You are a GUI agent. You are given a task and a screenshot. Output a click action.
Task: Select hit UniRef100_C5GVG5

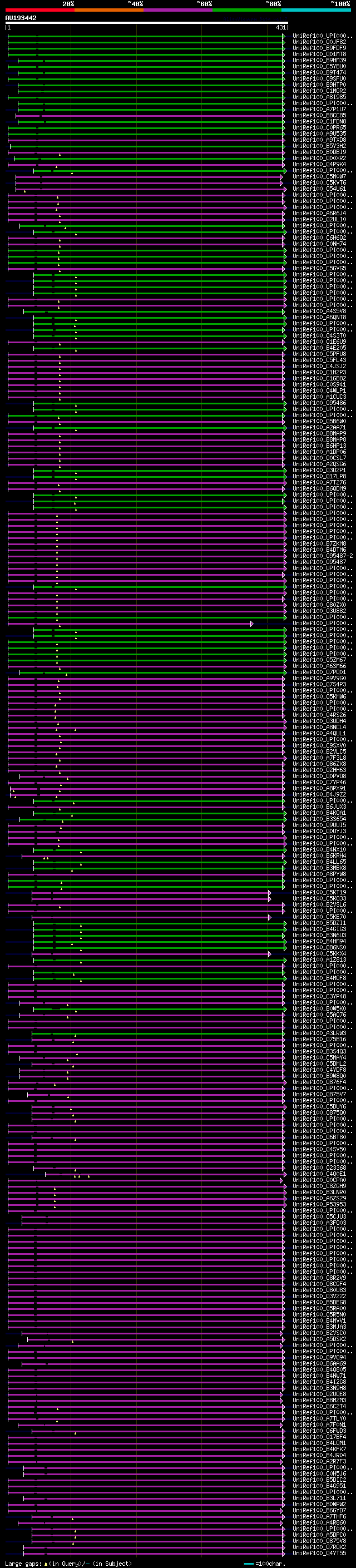coord(319,269)
